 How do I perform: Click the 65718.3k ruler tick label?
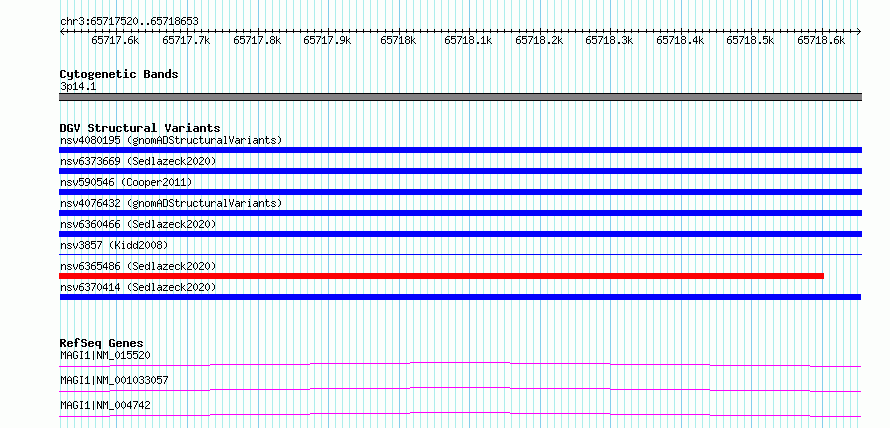click(x=610, y=40)
